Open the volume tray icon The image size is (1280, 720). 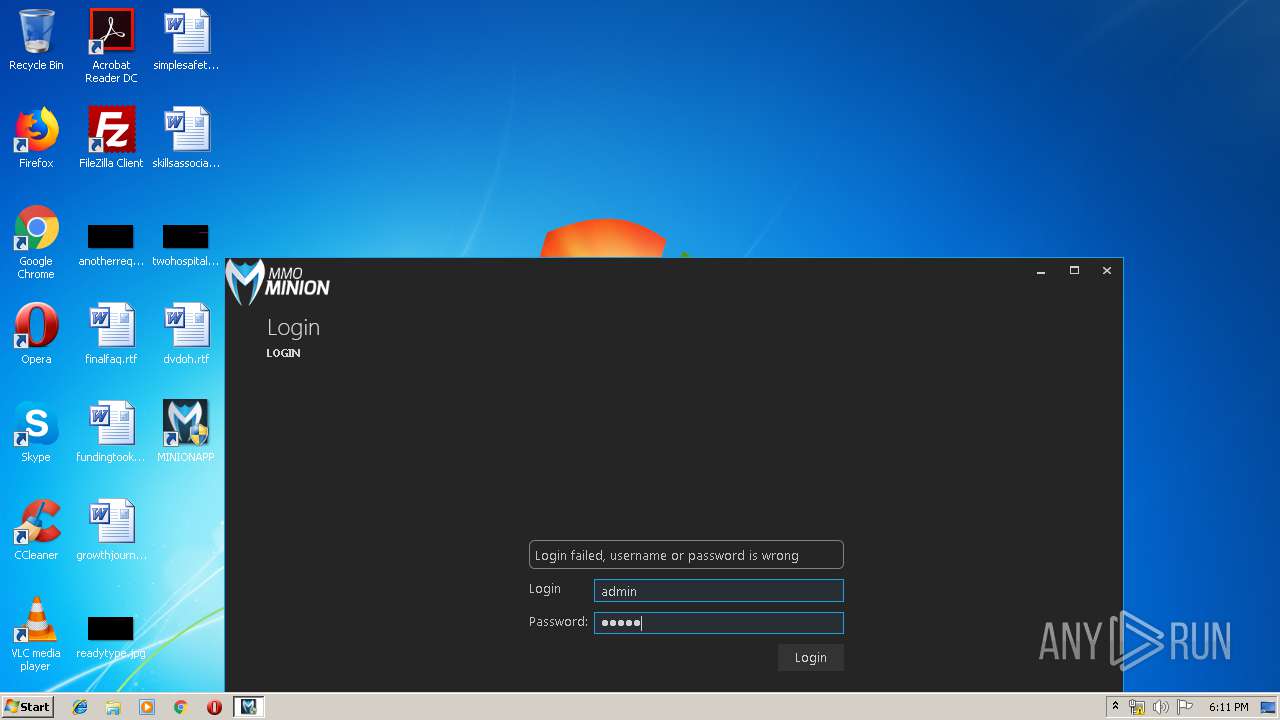[x=1161, y=707]
